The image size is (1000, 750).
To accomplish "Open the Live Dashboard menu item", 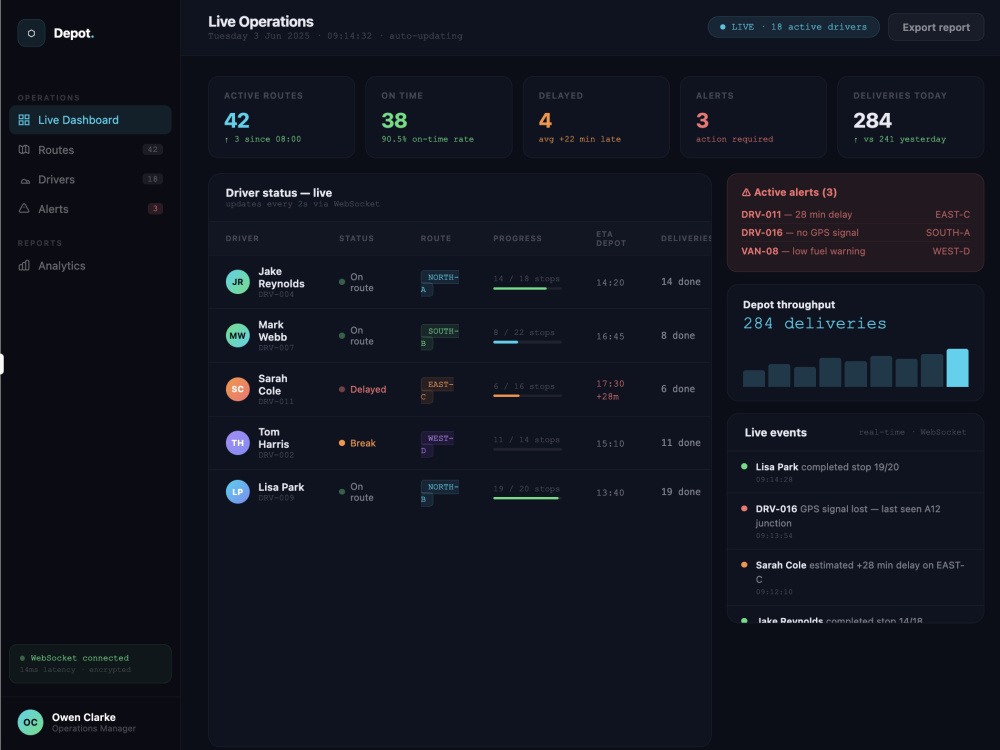I will [90, 120].
